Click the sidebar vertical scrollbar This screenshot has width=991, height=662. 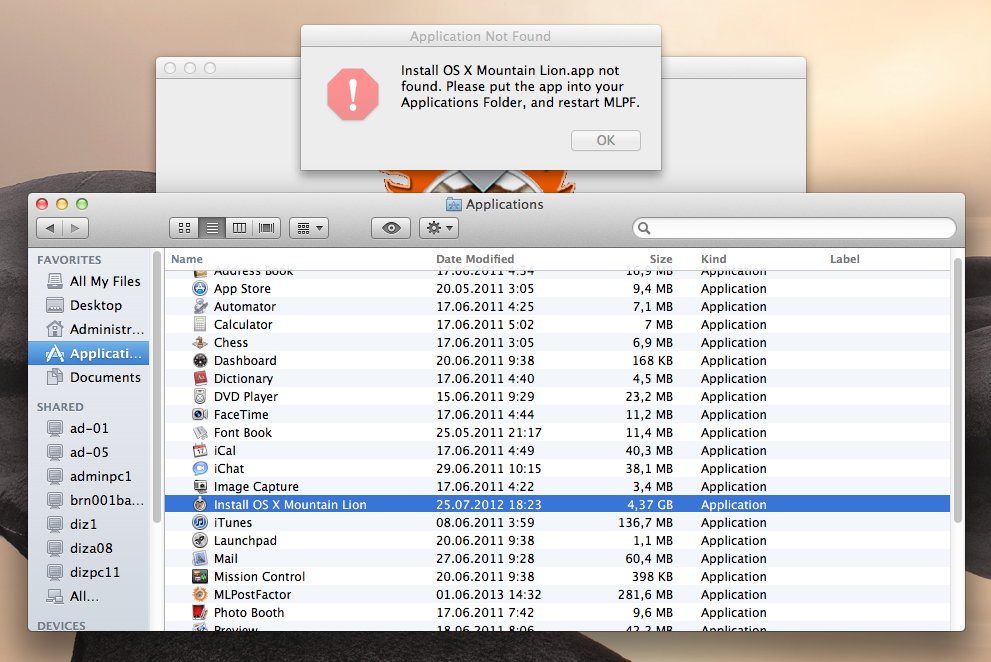point(156,386)
